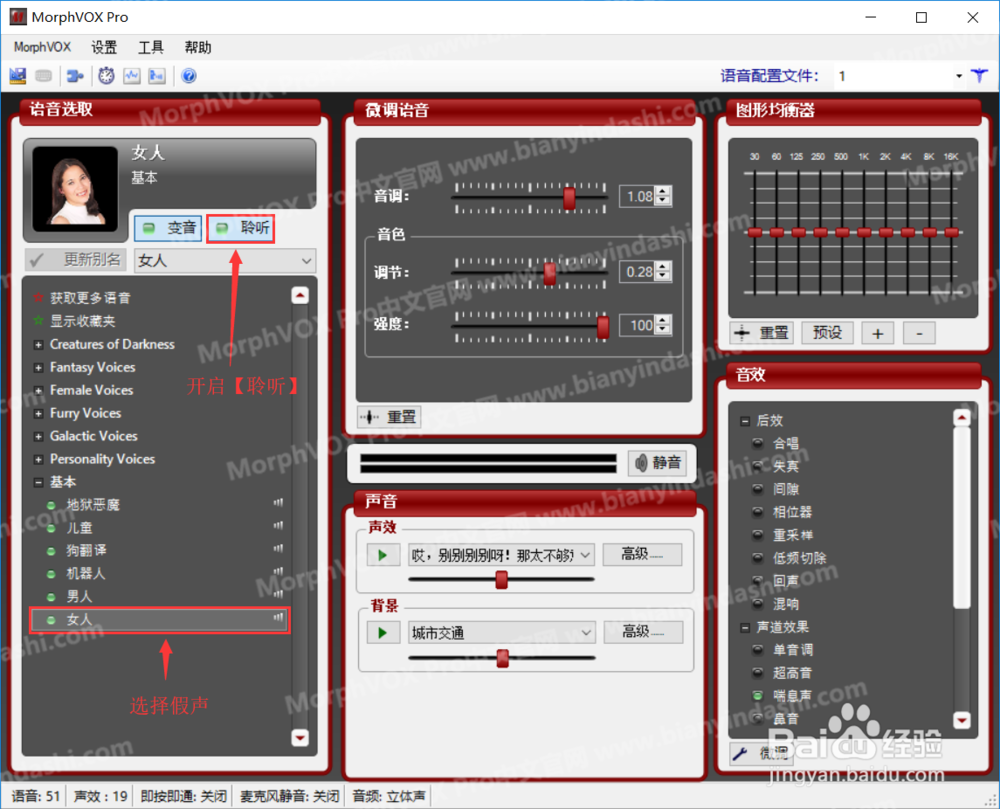Enable the 合唱 chorus effect
The image size is (1000, 809).
[758, 443]
